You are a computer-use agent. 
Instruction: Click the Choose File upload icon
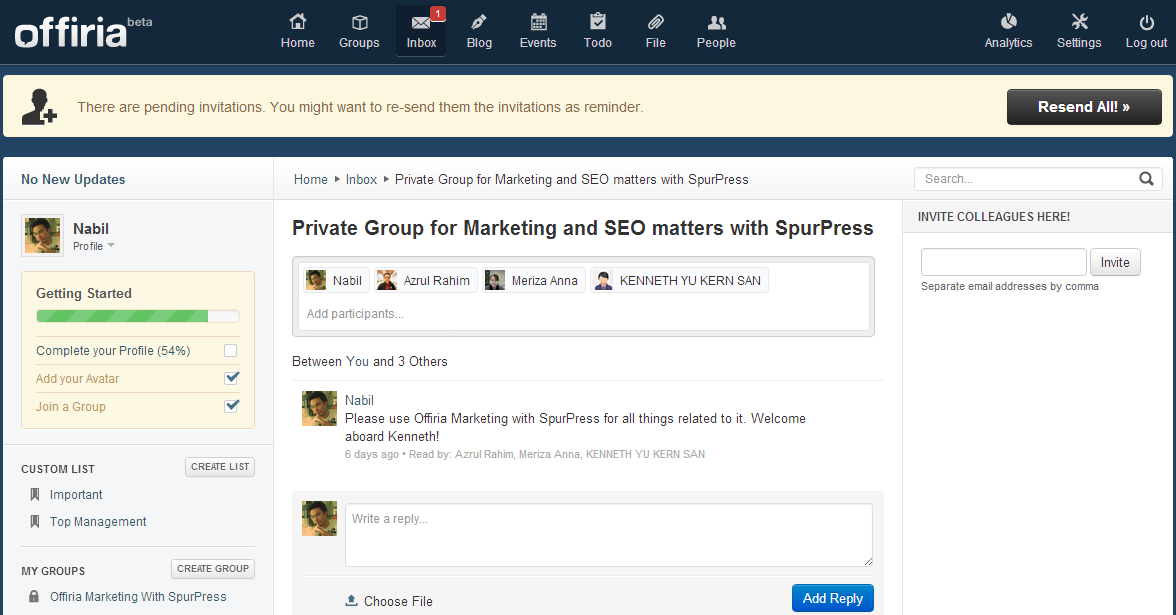point(351,601)
